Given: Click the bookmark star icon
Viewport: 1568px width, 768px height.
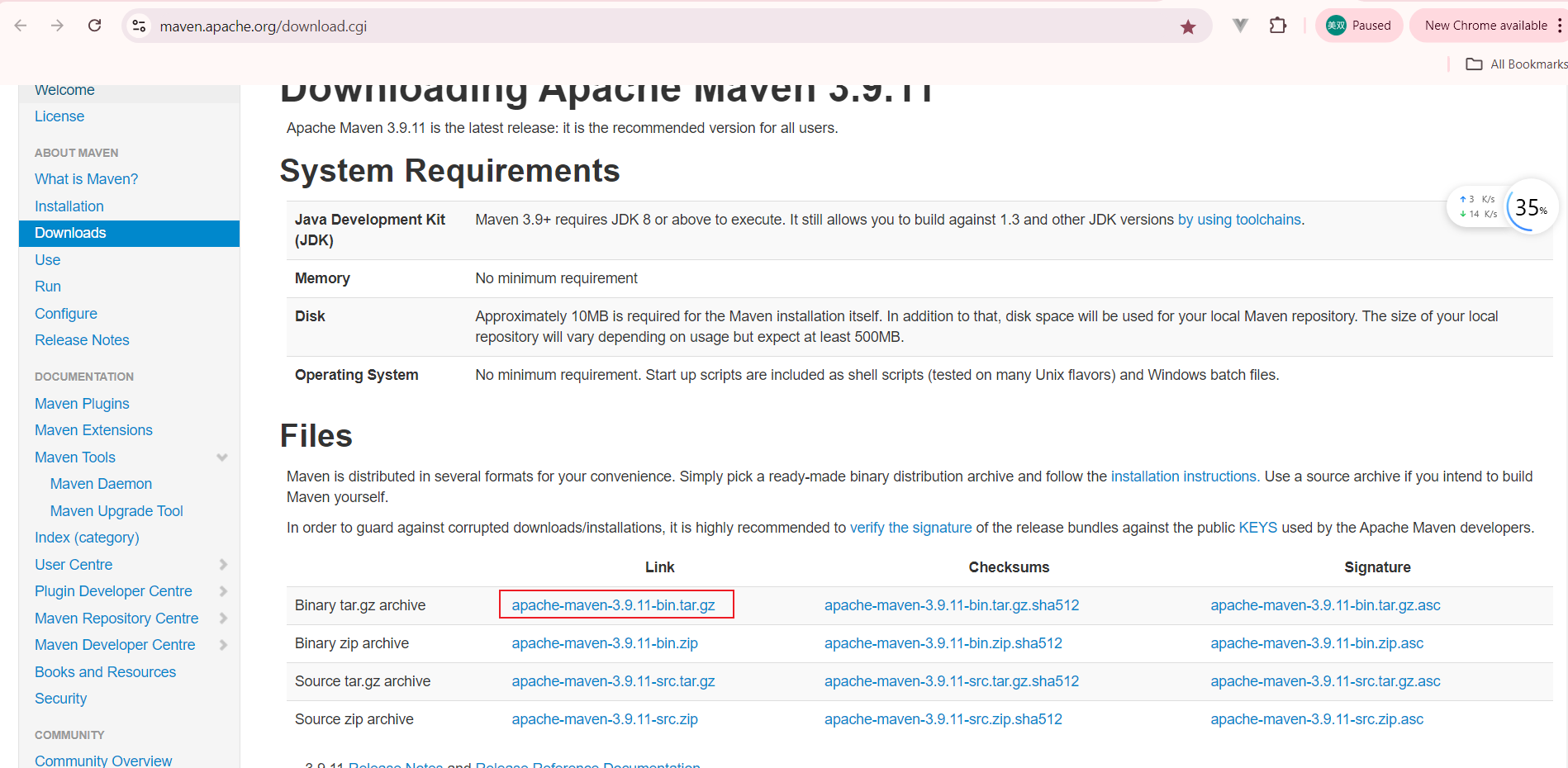Looking at the screenshot, I should pyautogui.click(x=1188, y=26).
